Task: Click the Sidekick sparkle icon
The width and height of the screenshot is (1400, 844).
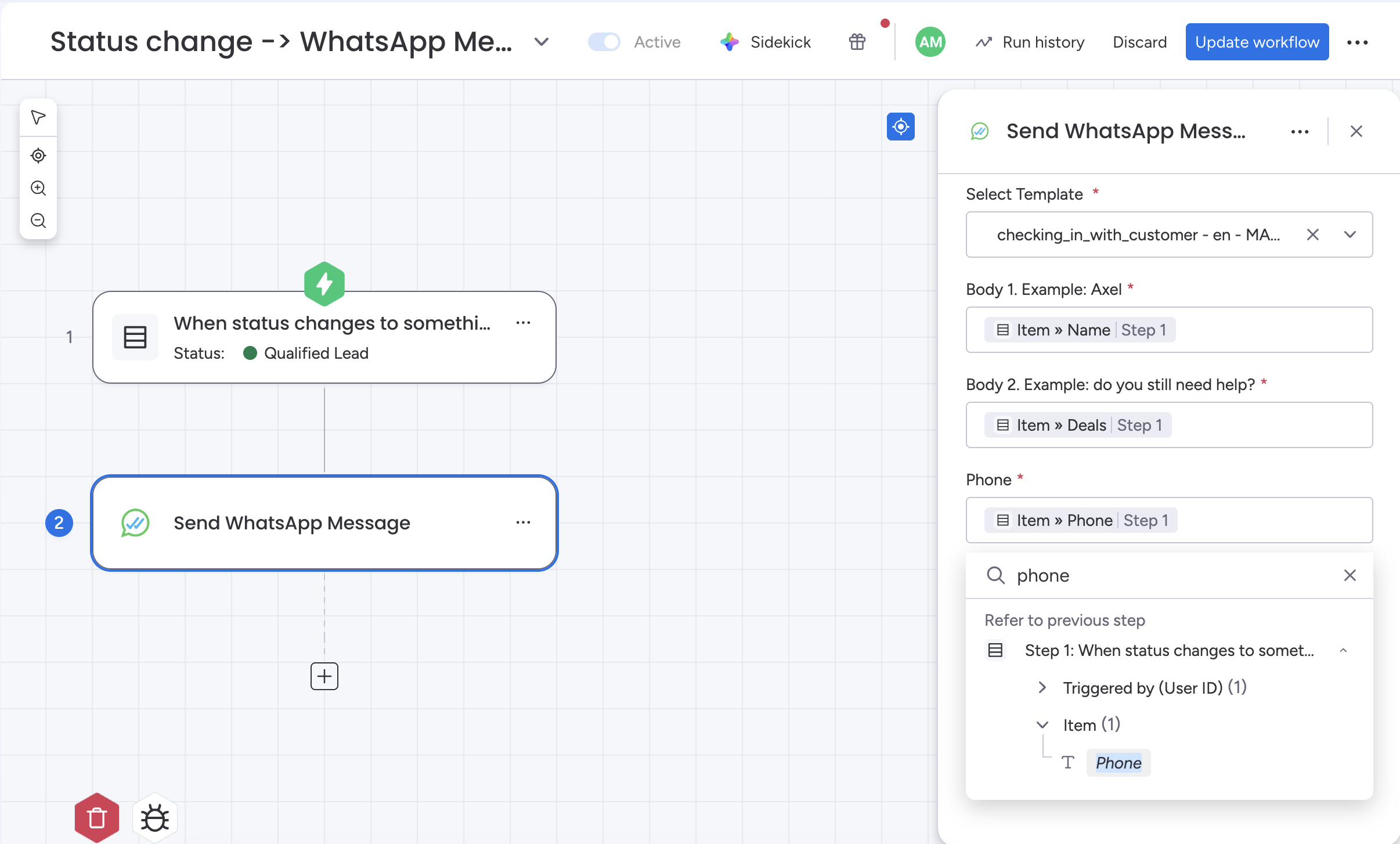Action: 730,42
